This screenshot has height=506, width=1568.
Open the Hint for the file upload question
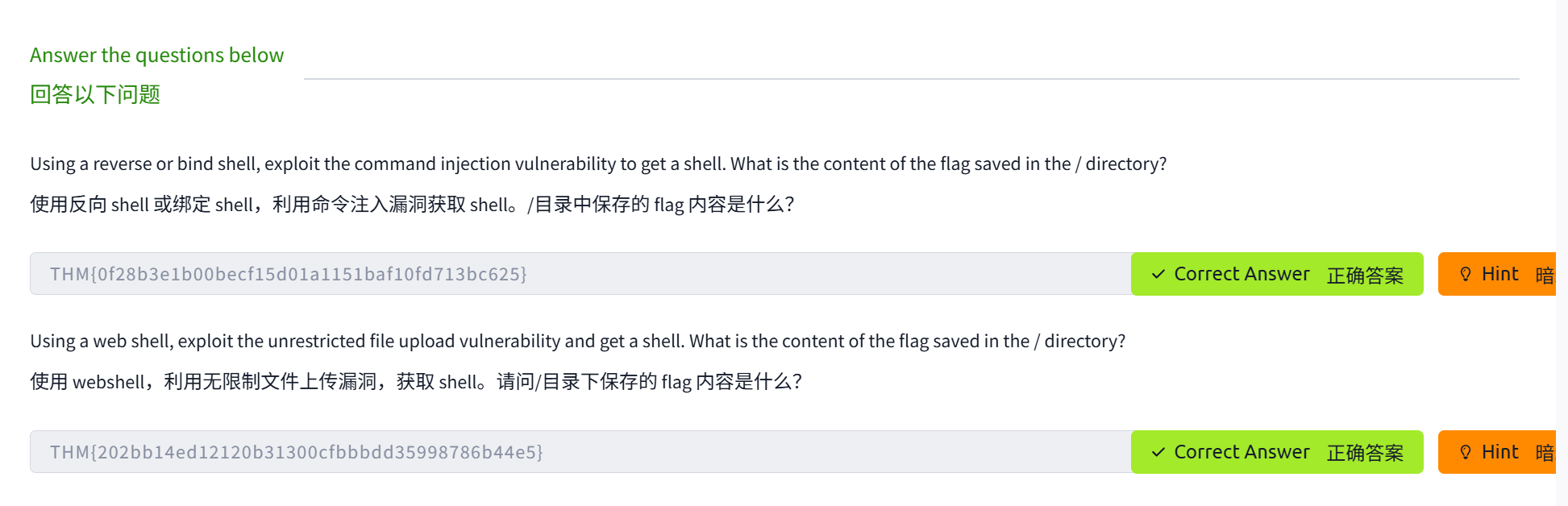tap(1498, 453)
